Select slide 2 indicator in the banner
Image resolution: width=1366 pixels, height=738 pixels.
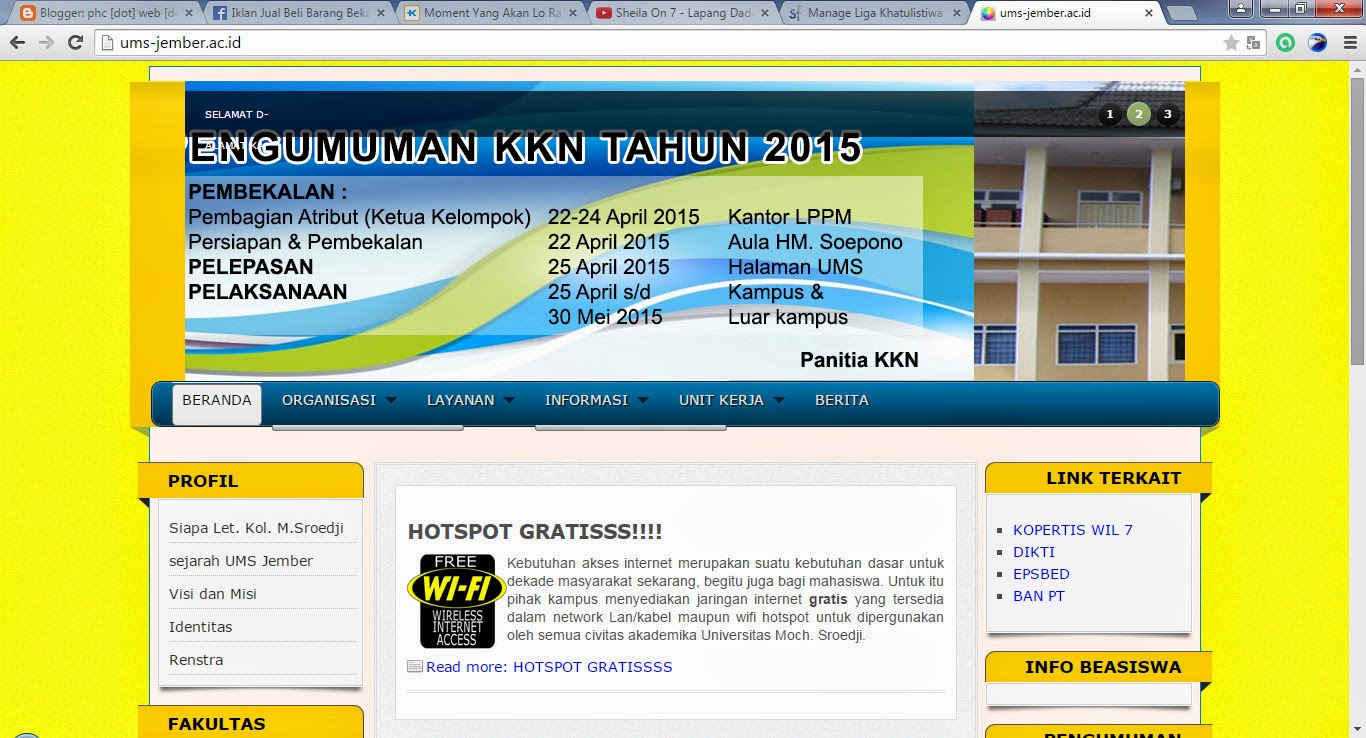click(1139, 114)
